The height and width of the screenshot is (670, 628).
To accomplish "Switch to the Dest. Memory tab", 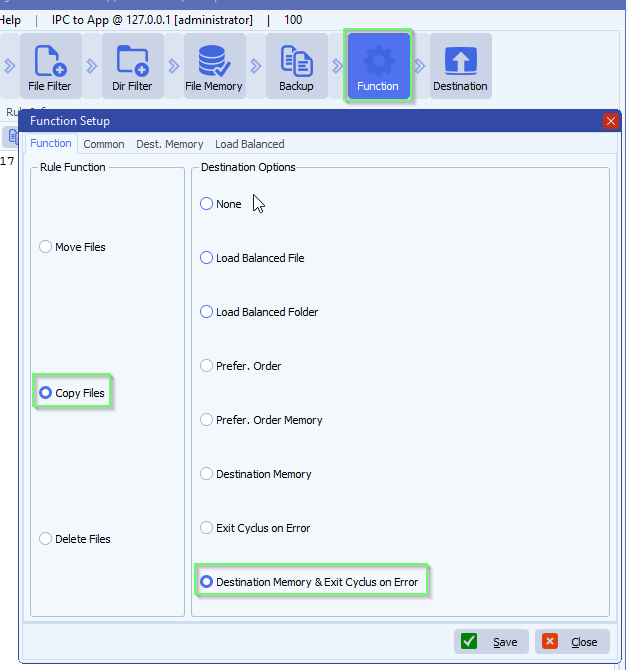I will click(170, 144).
